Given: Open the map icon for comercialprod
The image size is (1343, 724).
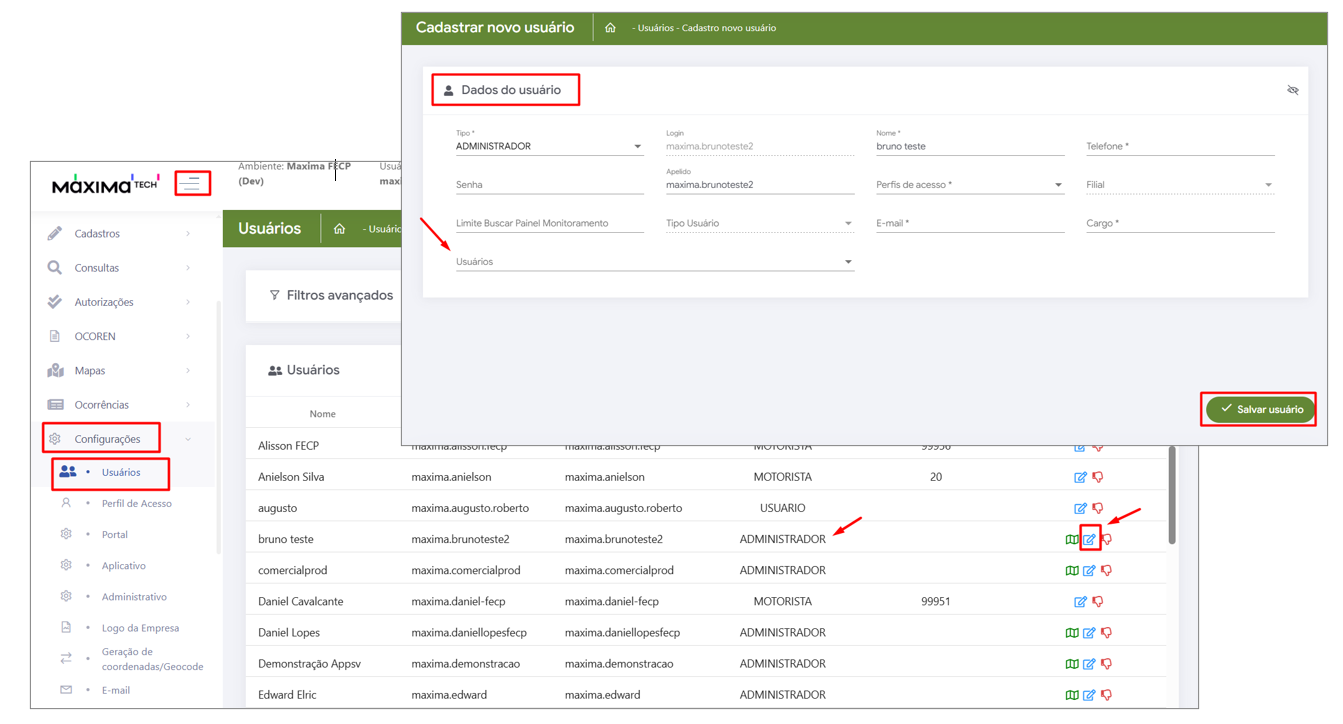Looking at the screenshot, I should 1072,571.
